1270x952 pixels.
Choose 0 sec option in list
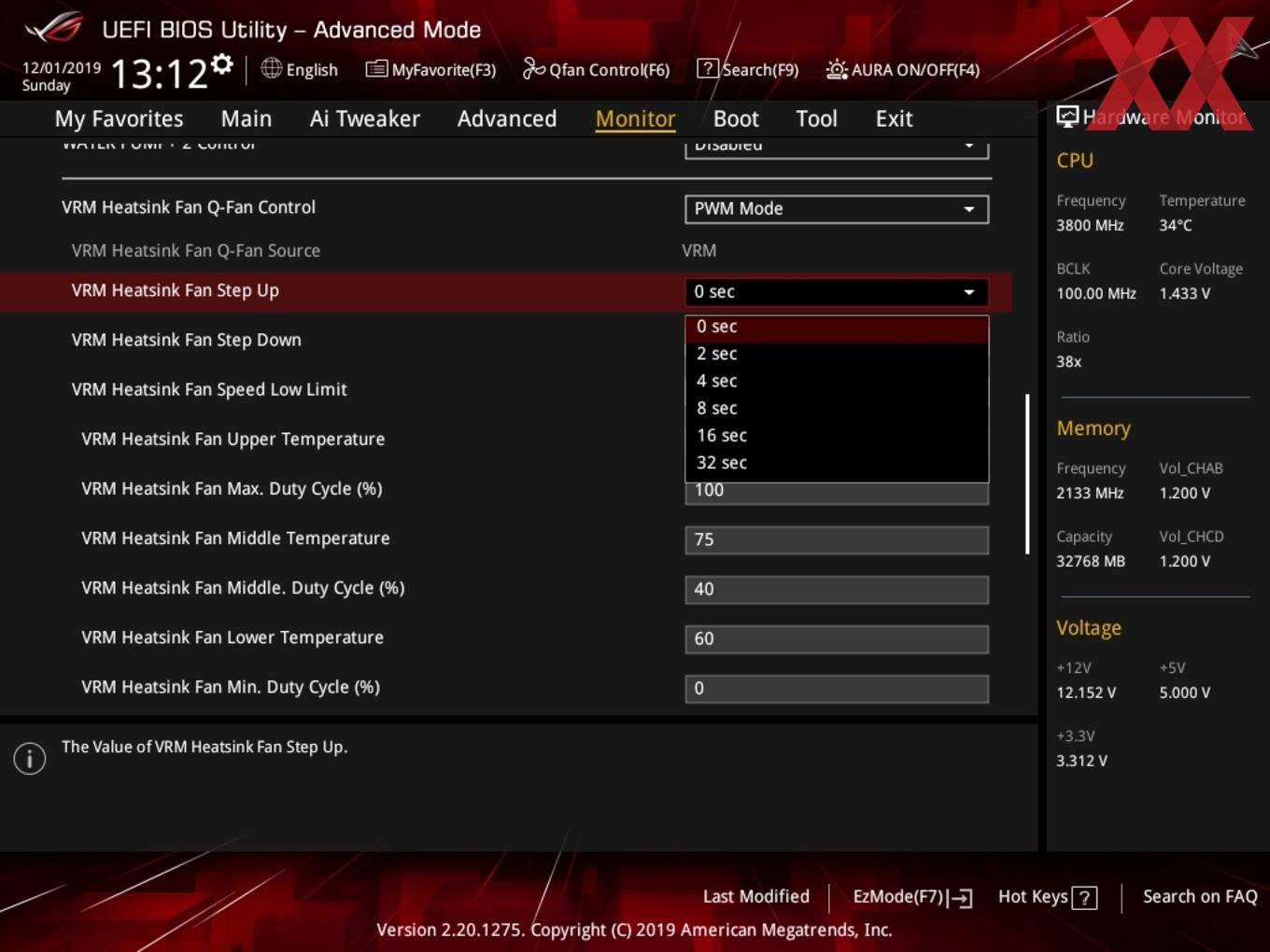point(837,327)
